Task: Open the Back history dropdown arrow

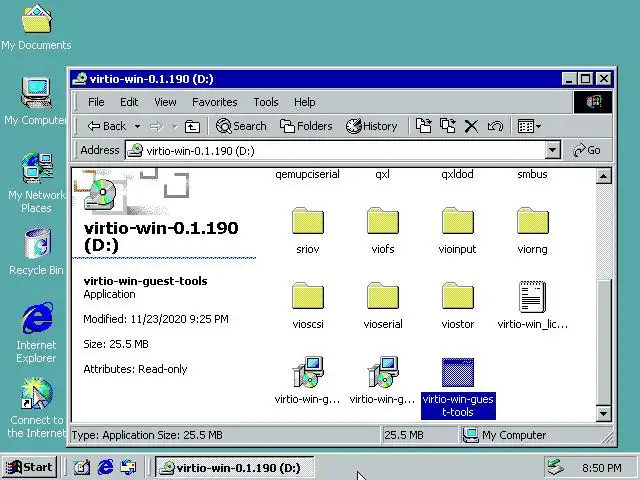Action: 138,127
